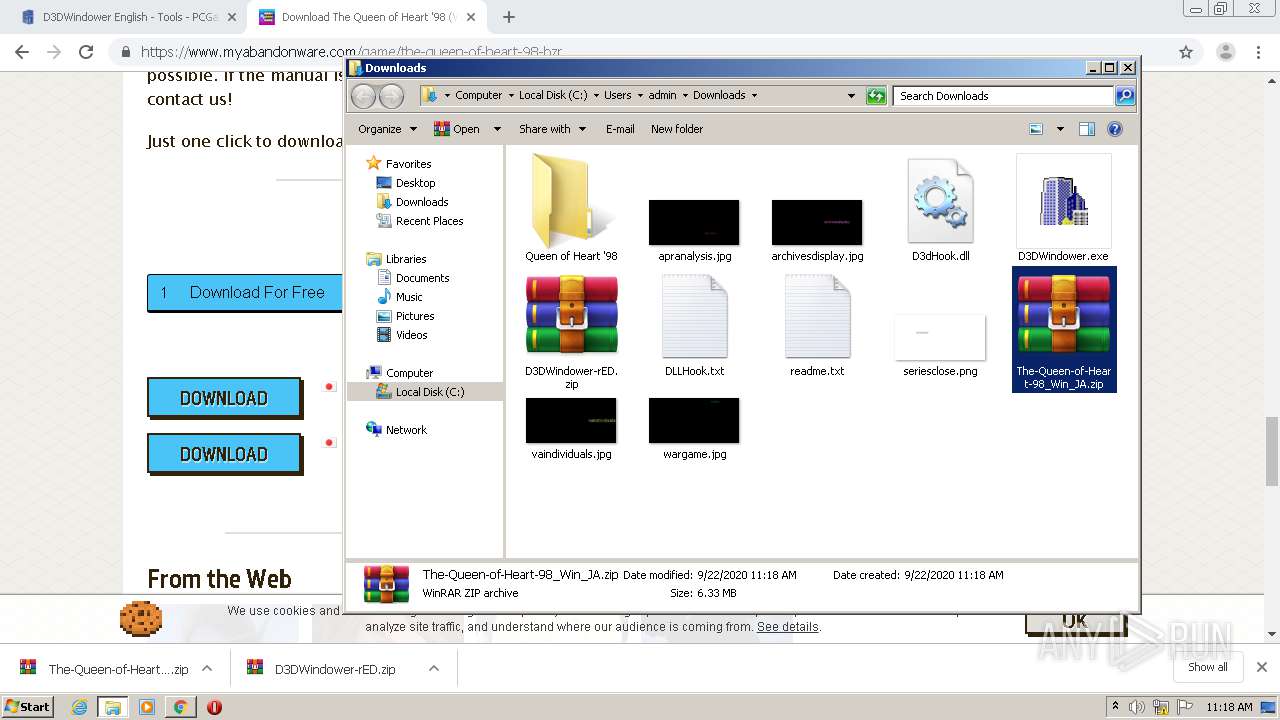Select Favorites in navigation pane
Screen dimensions: 1280x720
tap(409, 164)
